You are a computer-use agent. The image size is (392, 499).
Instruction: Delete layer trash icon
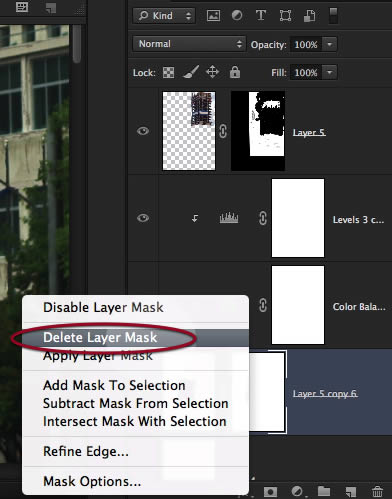pyautogui.click(x=377, y=491)
